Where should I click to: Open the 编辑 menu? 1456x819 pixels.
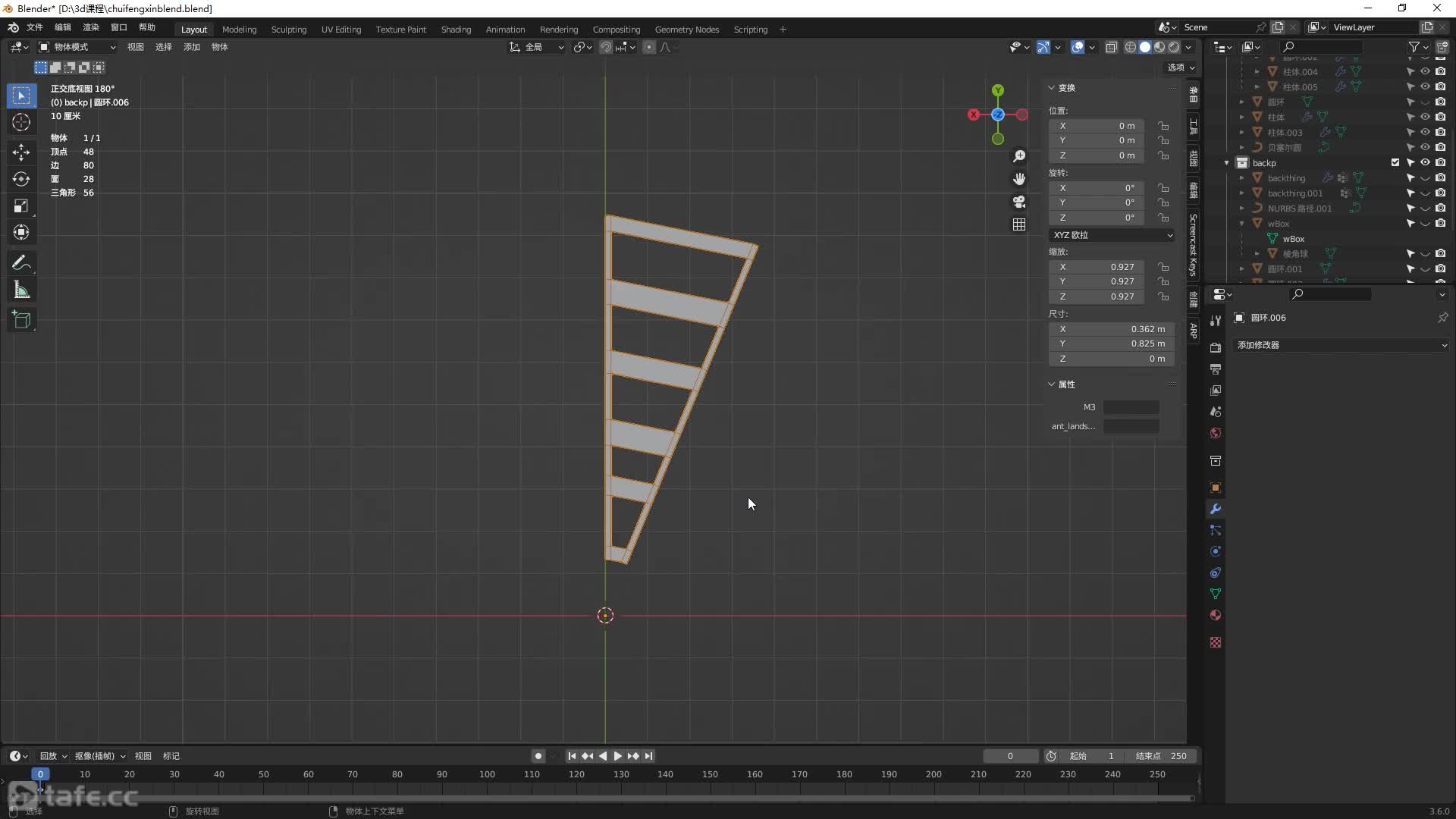(63, 27)
